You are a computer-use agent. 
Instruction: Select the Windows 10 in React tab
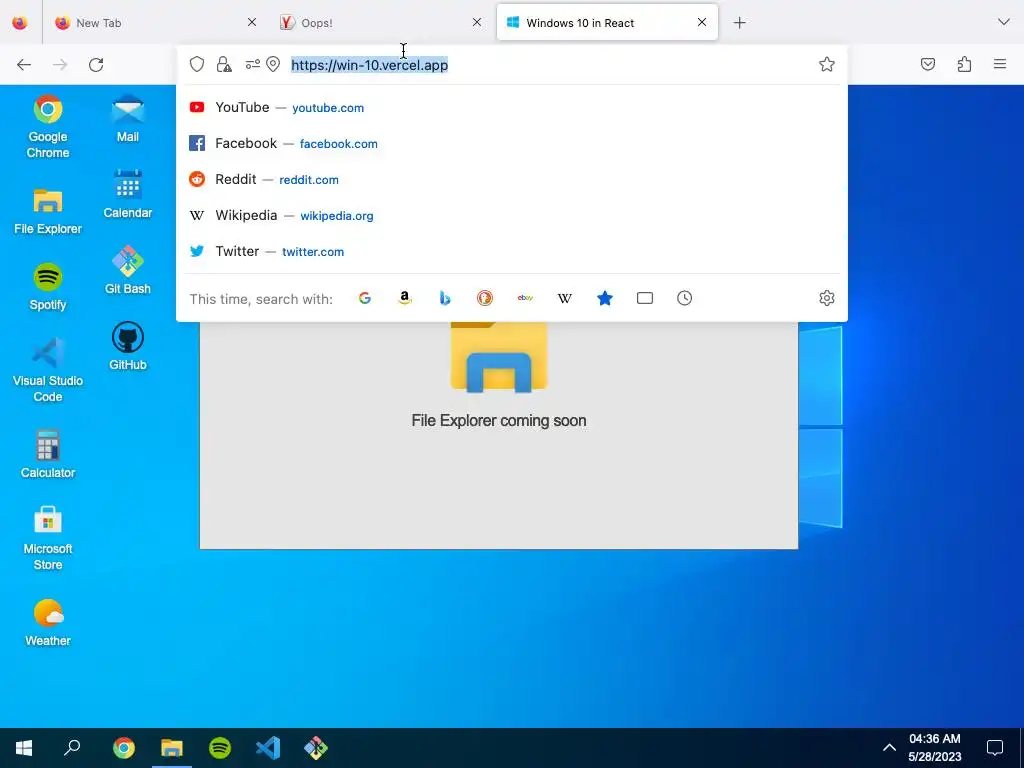[607, 23]
